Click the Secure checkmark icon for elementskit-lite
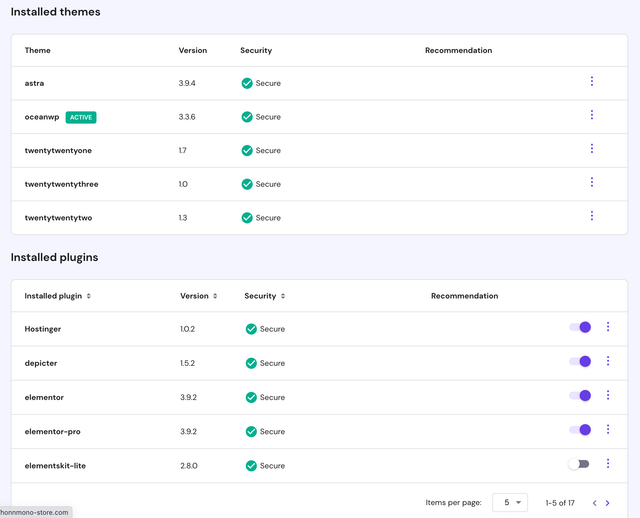 point(251,466)
